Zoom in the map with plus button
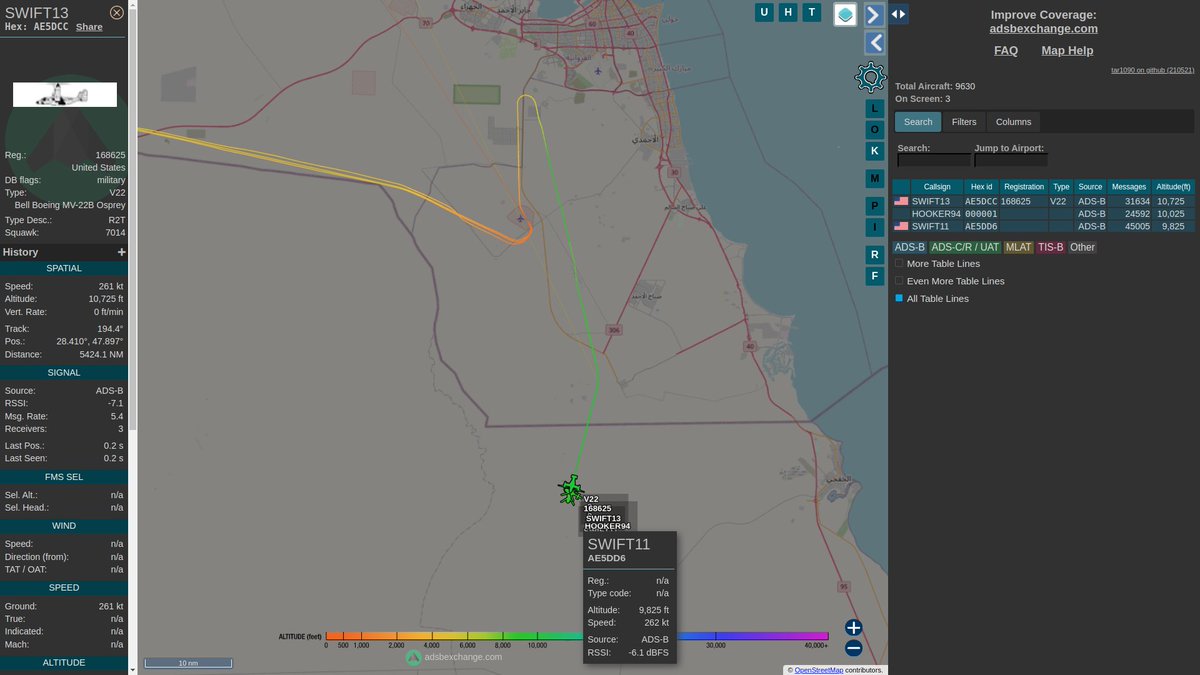 pyautogui.click(x=853, y=628)
